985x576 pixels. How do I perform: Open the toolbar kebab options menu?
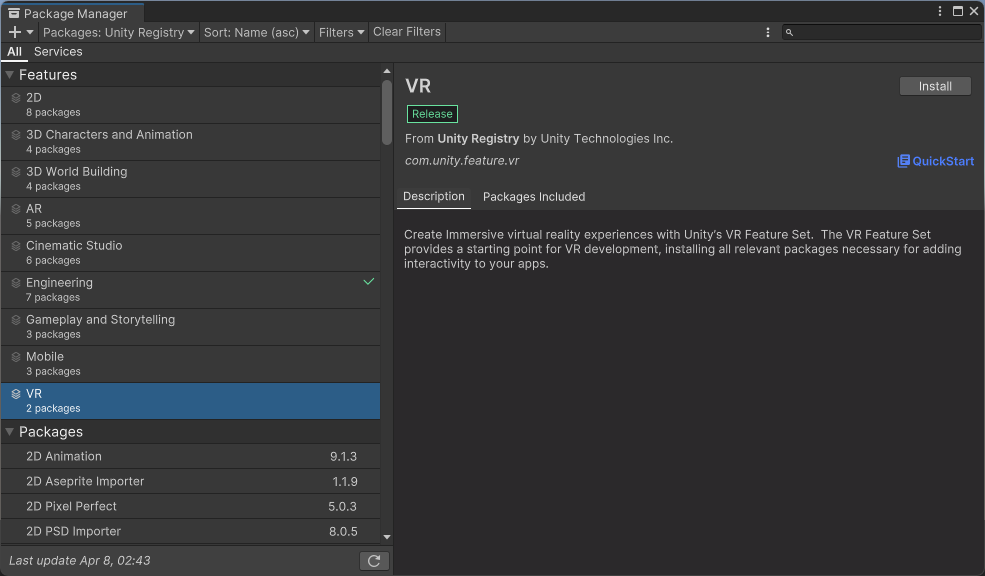(768, 32)
